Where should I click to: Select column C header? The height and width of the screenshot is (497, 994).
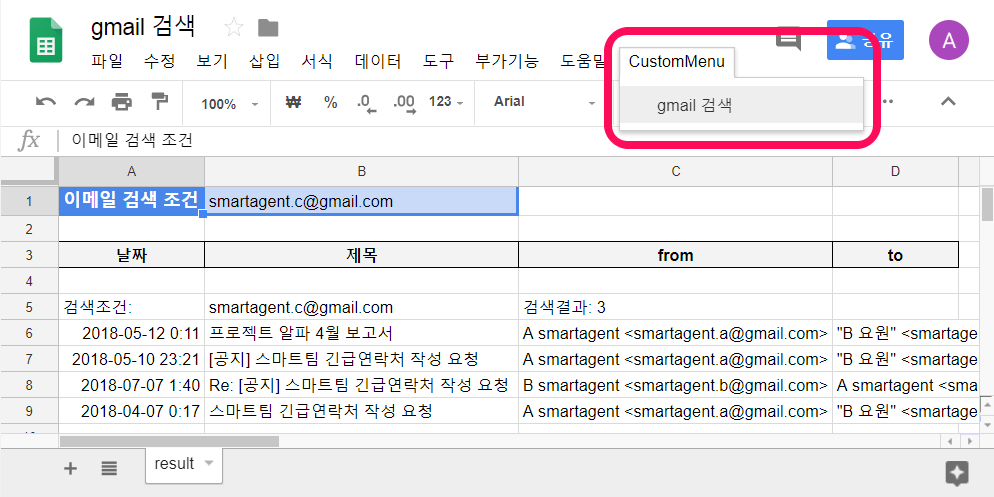[676, 171]
